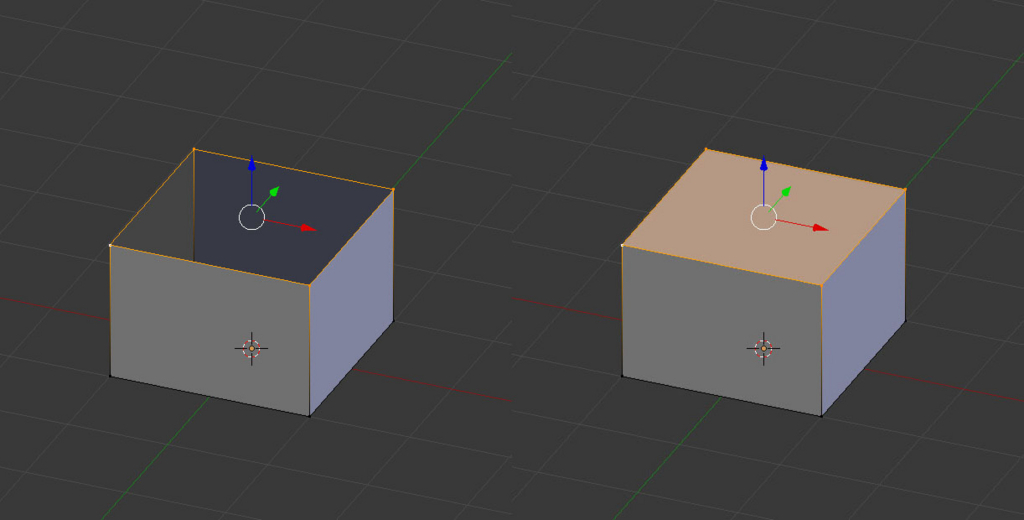Select bluish right outer face of open-top cube
Screen dimensions: 1024x520
click(351, 301)
